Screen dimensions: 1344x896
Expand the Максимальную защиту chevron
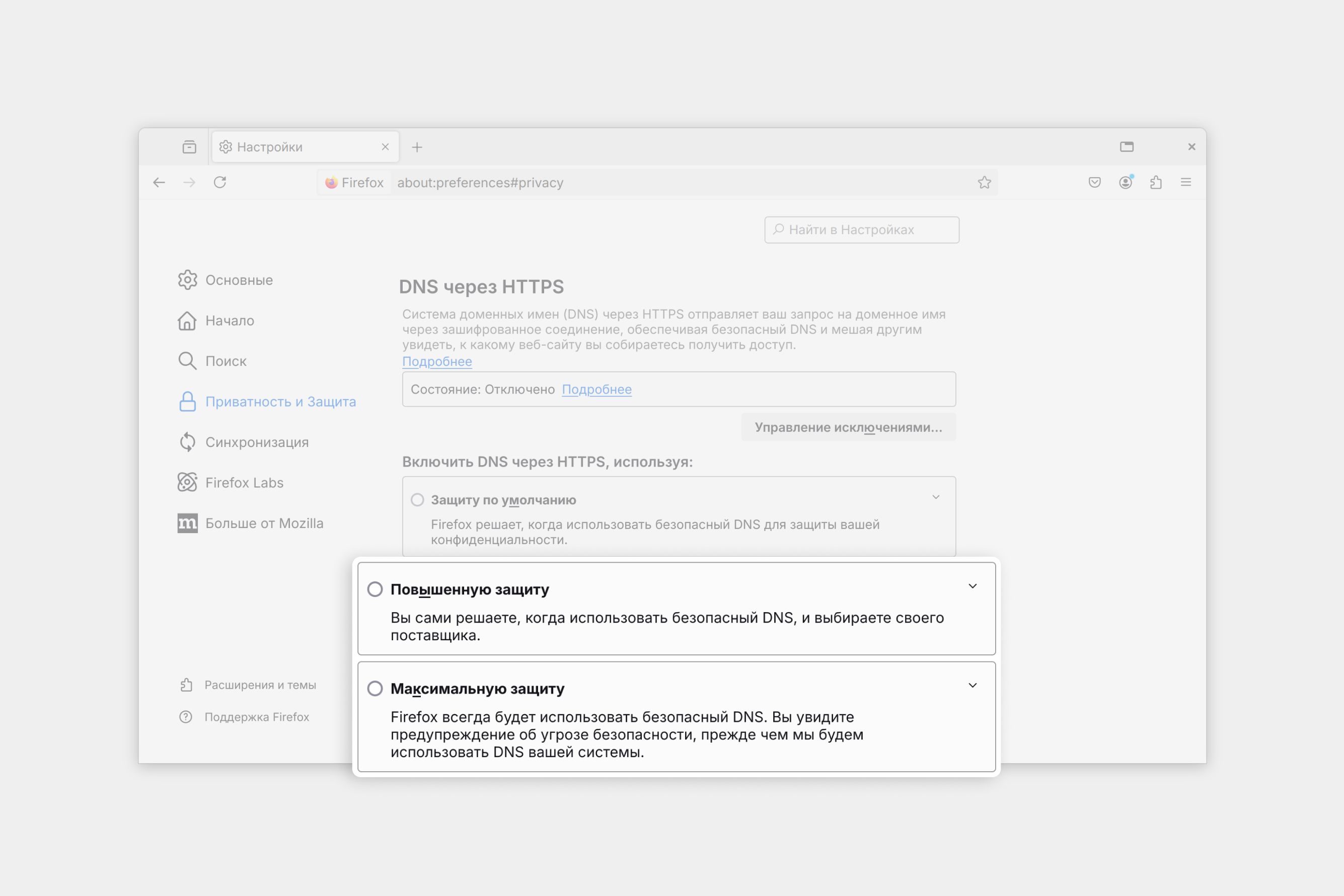coord(973,685)
